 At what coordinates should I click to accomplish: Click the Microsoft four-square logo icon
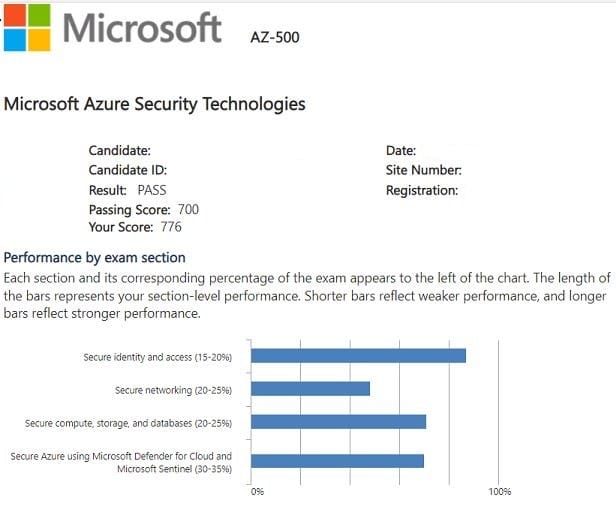[25, 27]
